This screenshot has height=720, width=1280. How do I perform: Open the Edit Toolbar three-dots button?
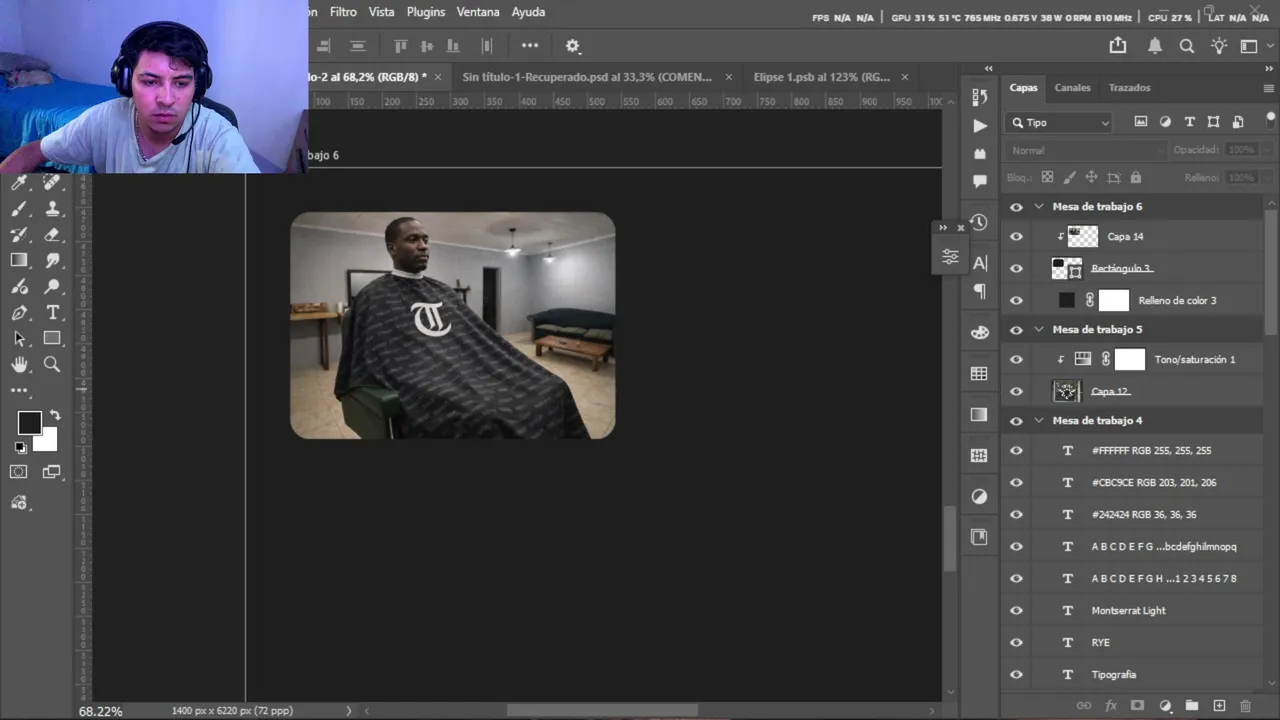(19, 390)
